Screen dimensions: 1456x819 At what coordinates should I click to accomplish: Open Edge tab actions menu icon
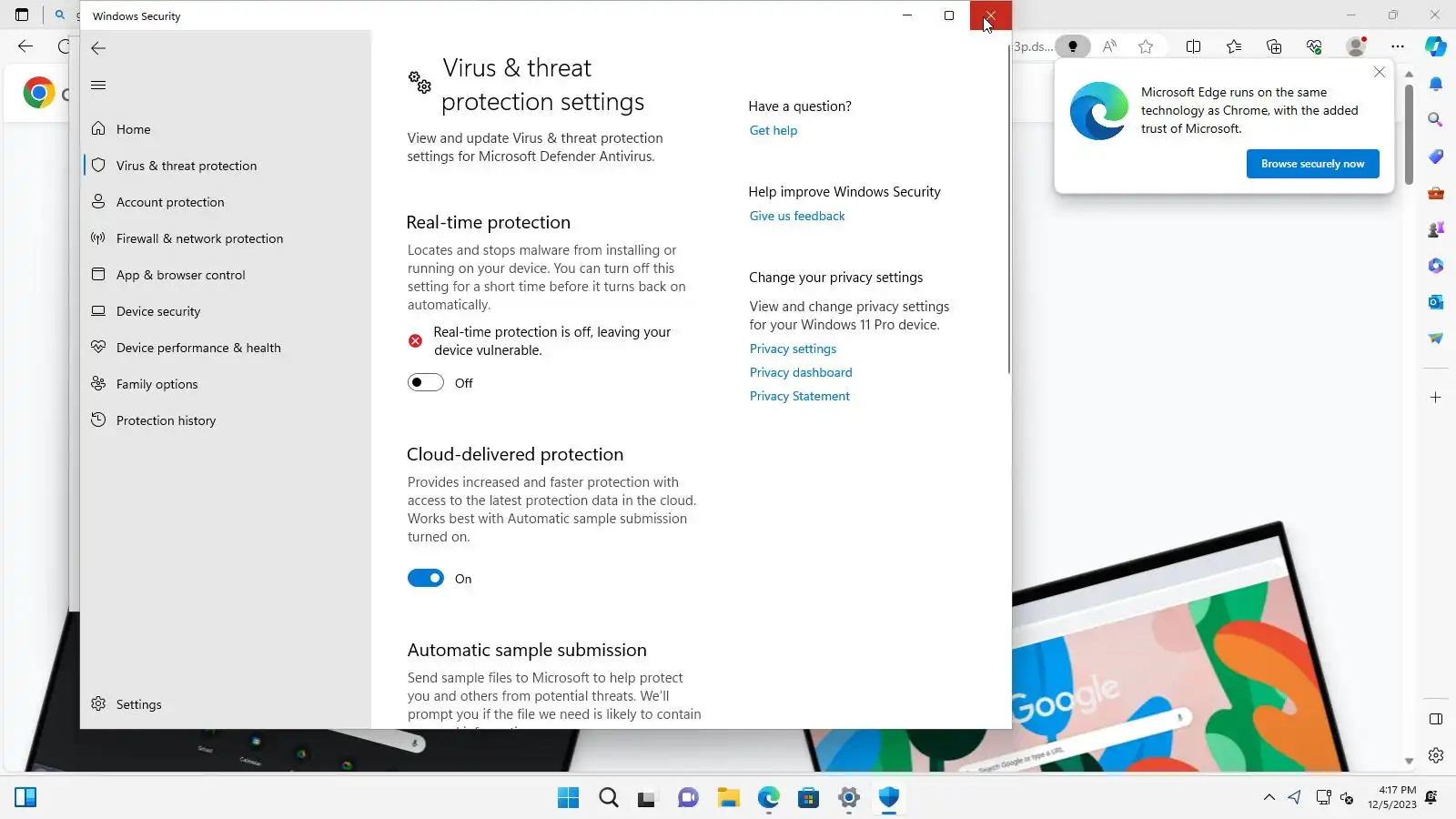pos(22,15)
